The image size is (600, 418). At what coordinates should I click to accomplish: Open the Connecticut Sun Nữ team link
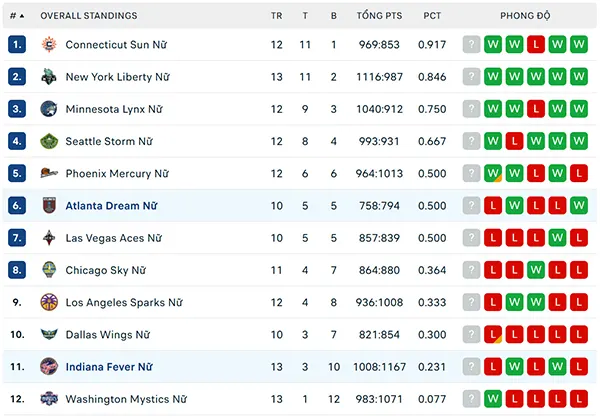pos(116,44)
